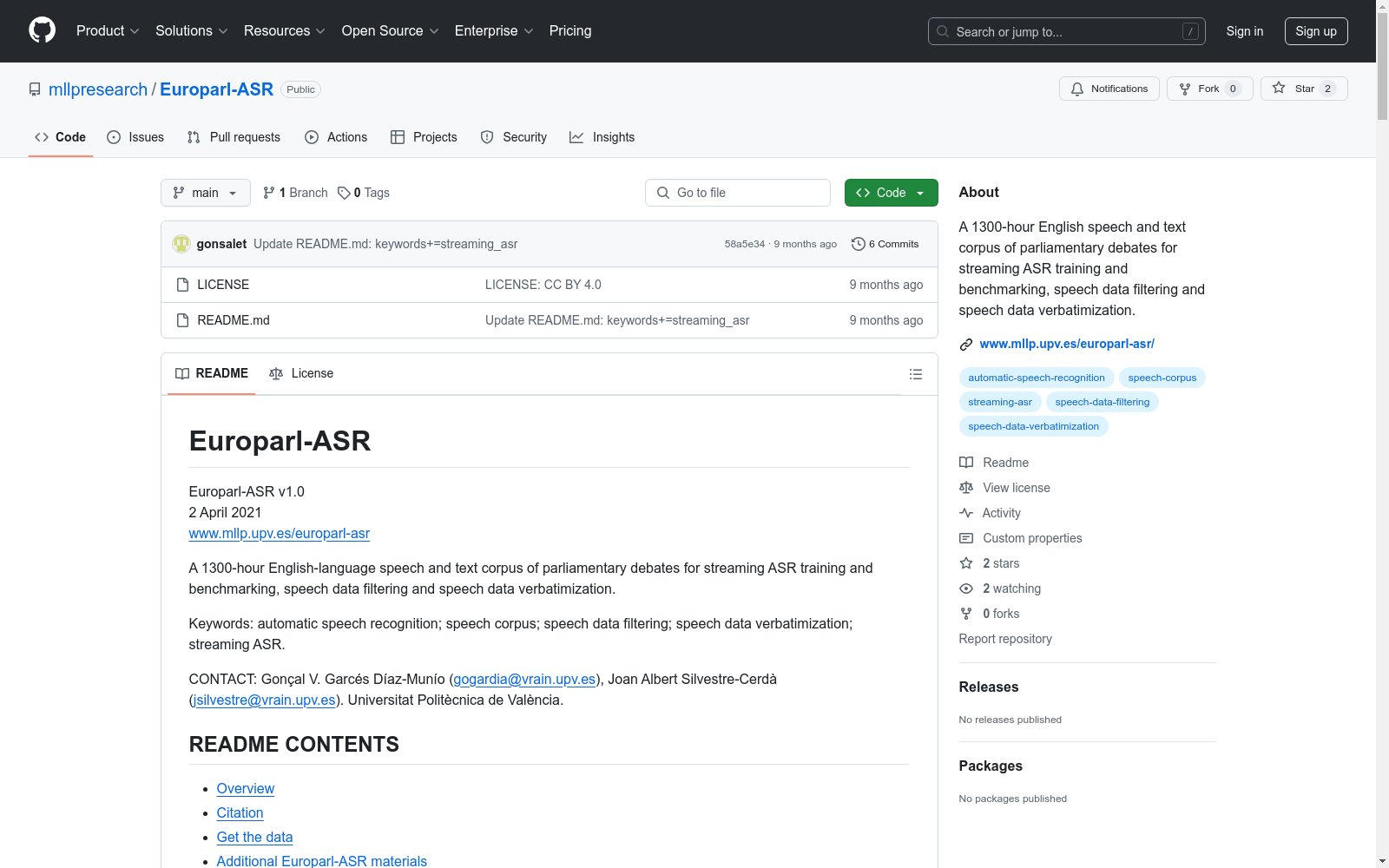Click the Readme book icon in About
Screen dimensions: 1389x868
(966, 463)
